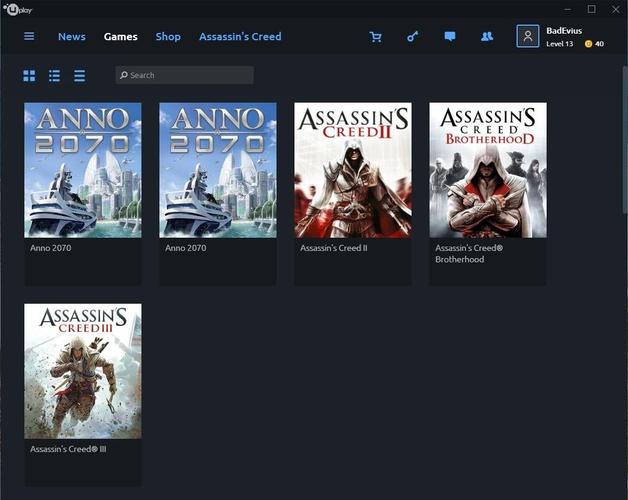This screenshot has height=500, width=628.
Task: Click the Uplay coin balance icon
Action: click(x=588, y=44)
